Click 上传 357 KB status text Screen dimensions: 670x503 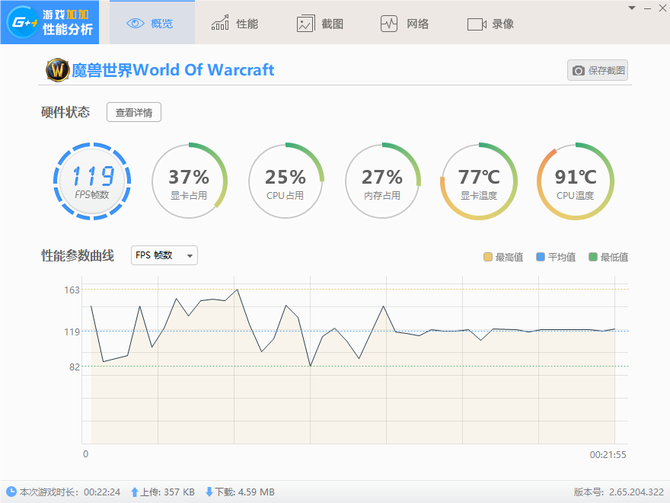point(168,492)
